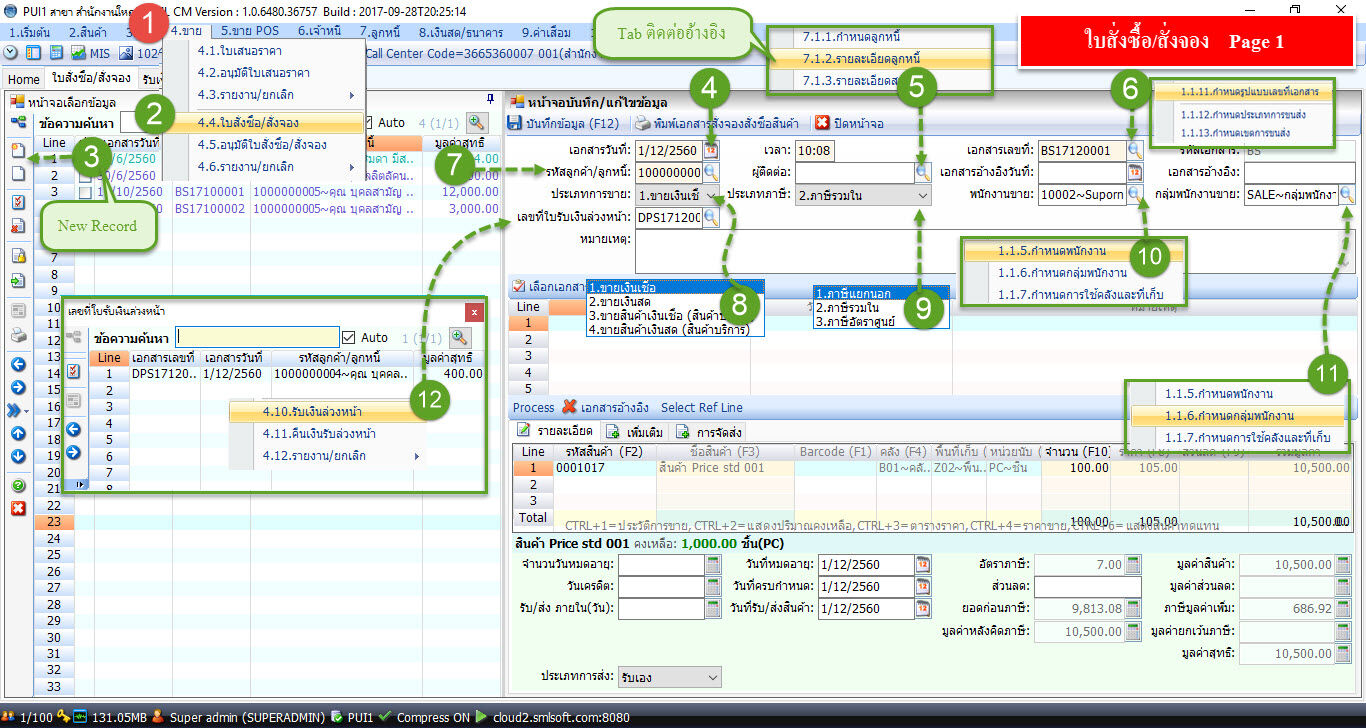Click the tree structure icon beside search label

point(17,122)
